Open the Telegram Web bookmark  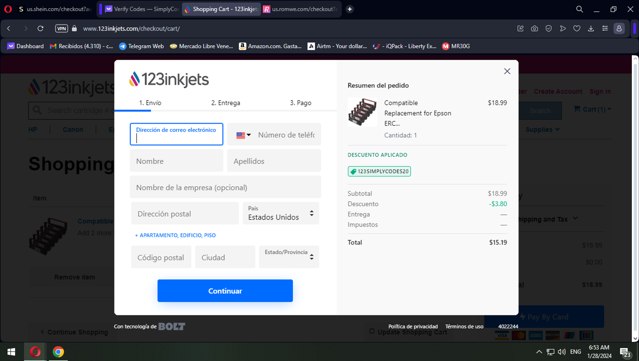pyautogui.click(x=141, y=46)
